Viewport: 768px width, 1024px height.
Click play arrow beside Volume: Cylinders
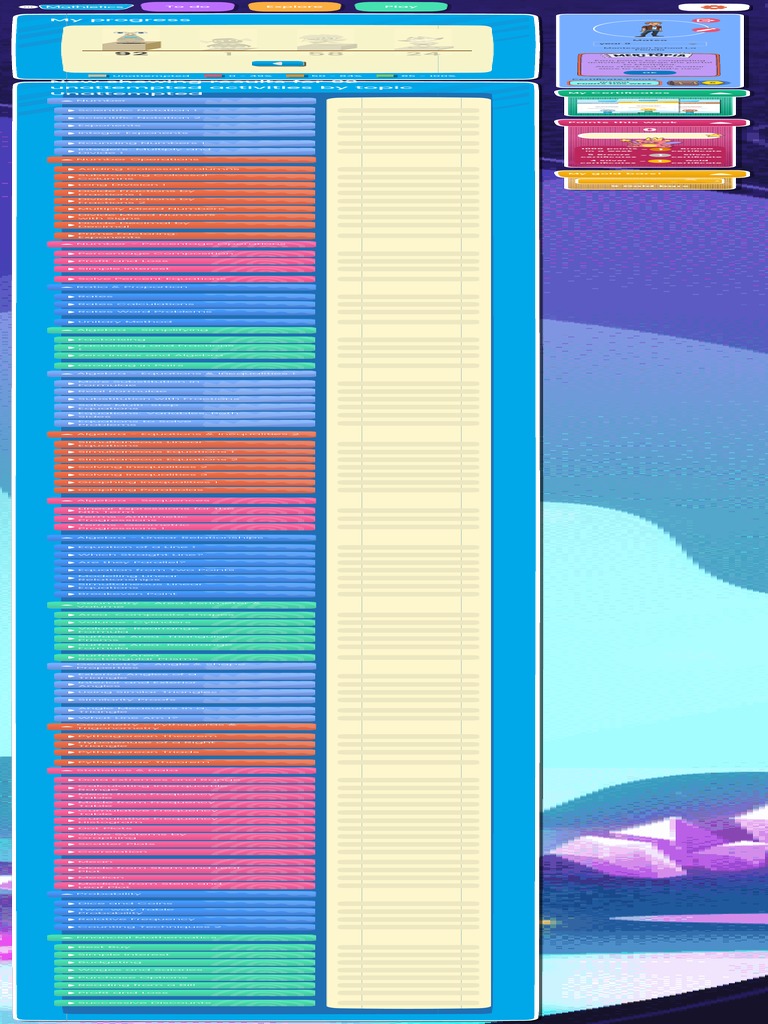coord(71,622)
